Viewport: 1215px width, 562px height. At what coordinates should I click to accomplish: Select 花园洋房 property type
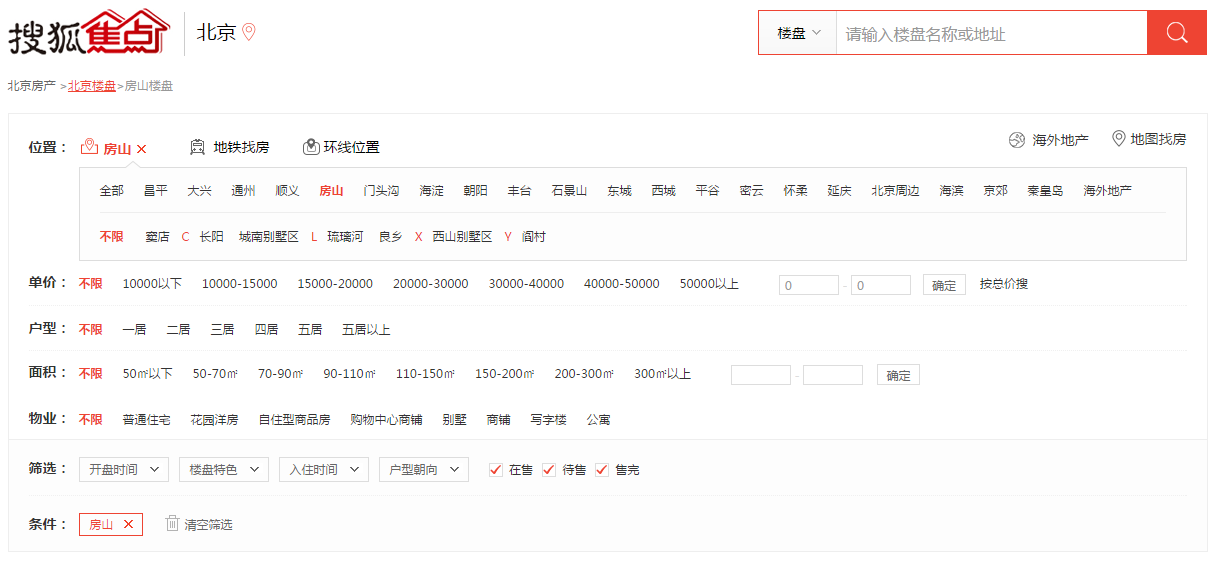click(215, 420)
